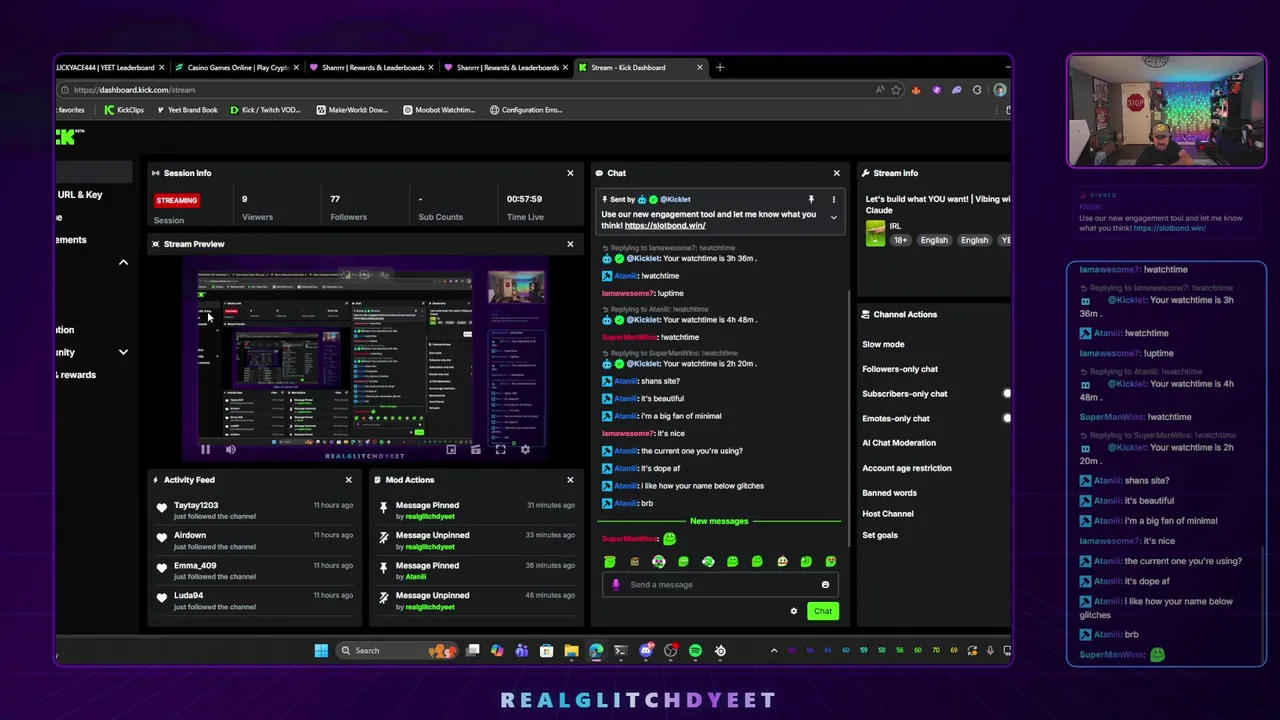The image size is (1280, 720).
Task: Open the browser profile avatar
Action: 999,90
